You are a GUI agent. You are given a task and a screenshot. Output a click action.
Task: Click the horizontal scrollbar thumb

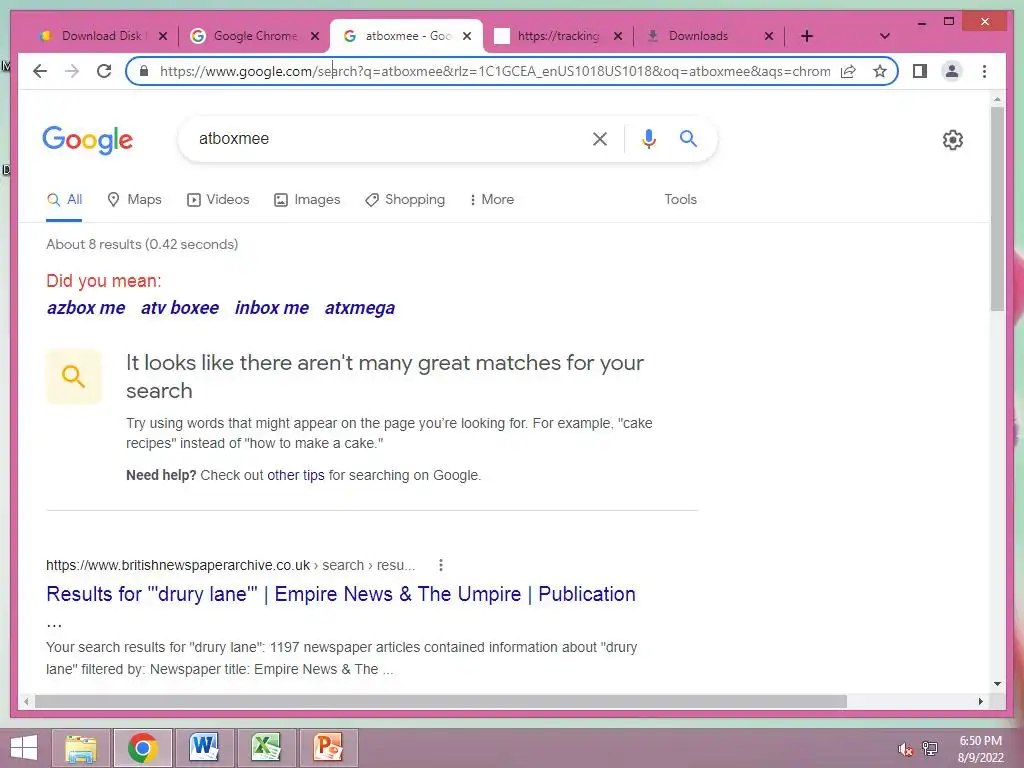(441, 701)
